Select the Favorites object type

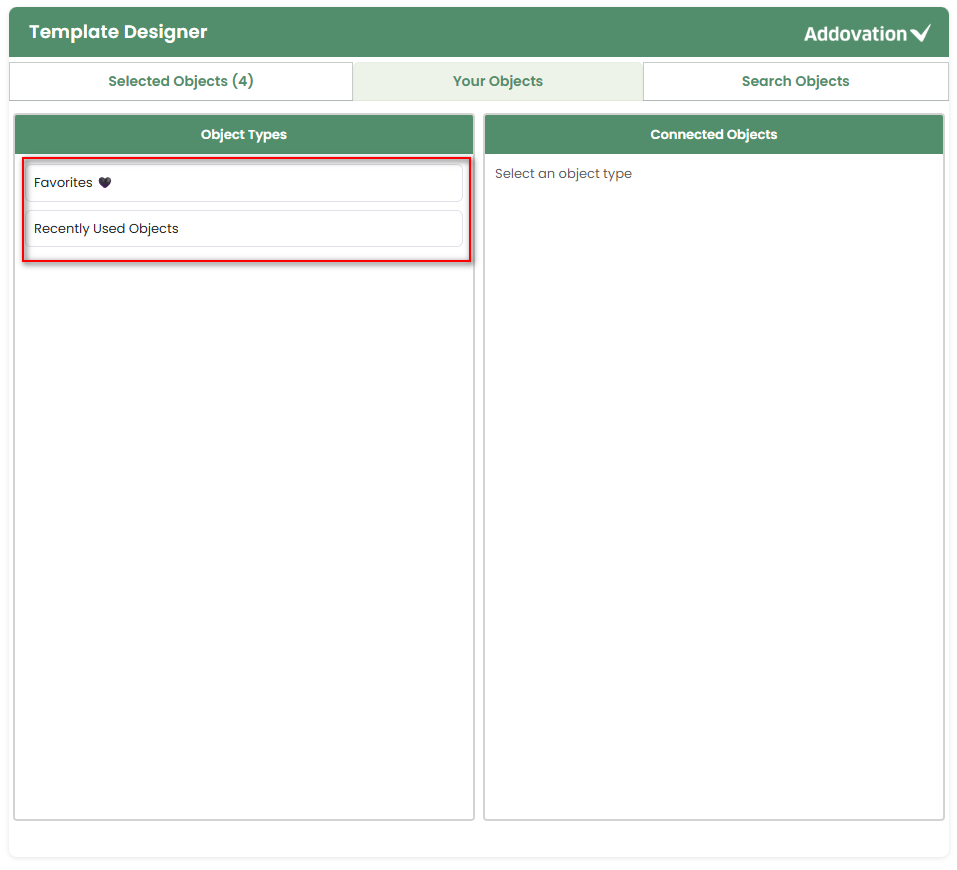(243, 183)
